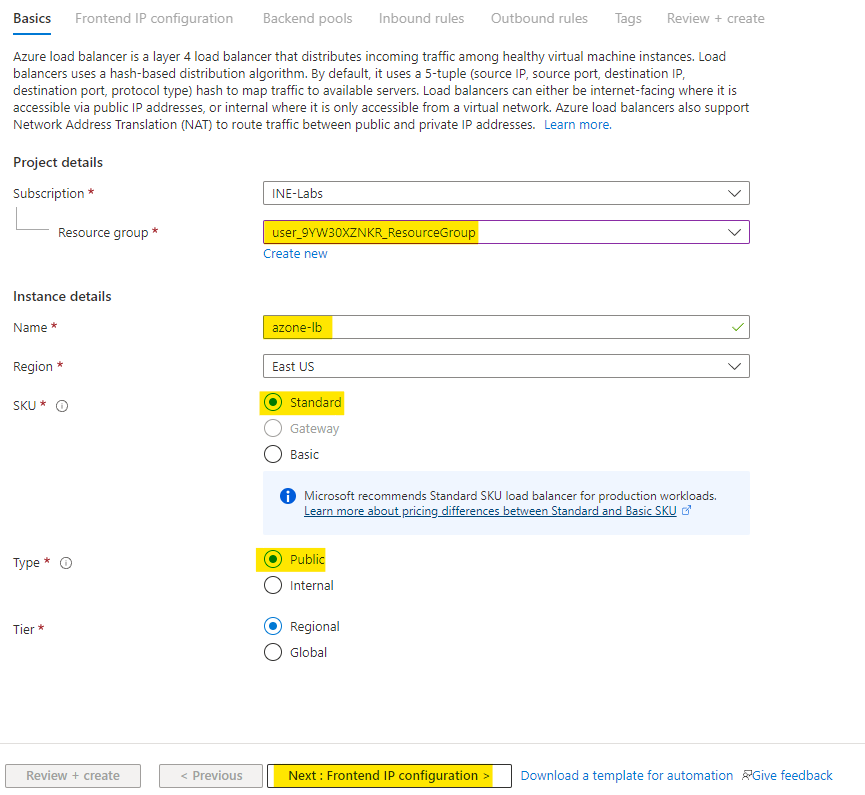Click the blue information icon in SKU notice
The height and width of the screenshot is (795, 865).
click(288, 496)
